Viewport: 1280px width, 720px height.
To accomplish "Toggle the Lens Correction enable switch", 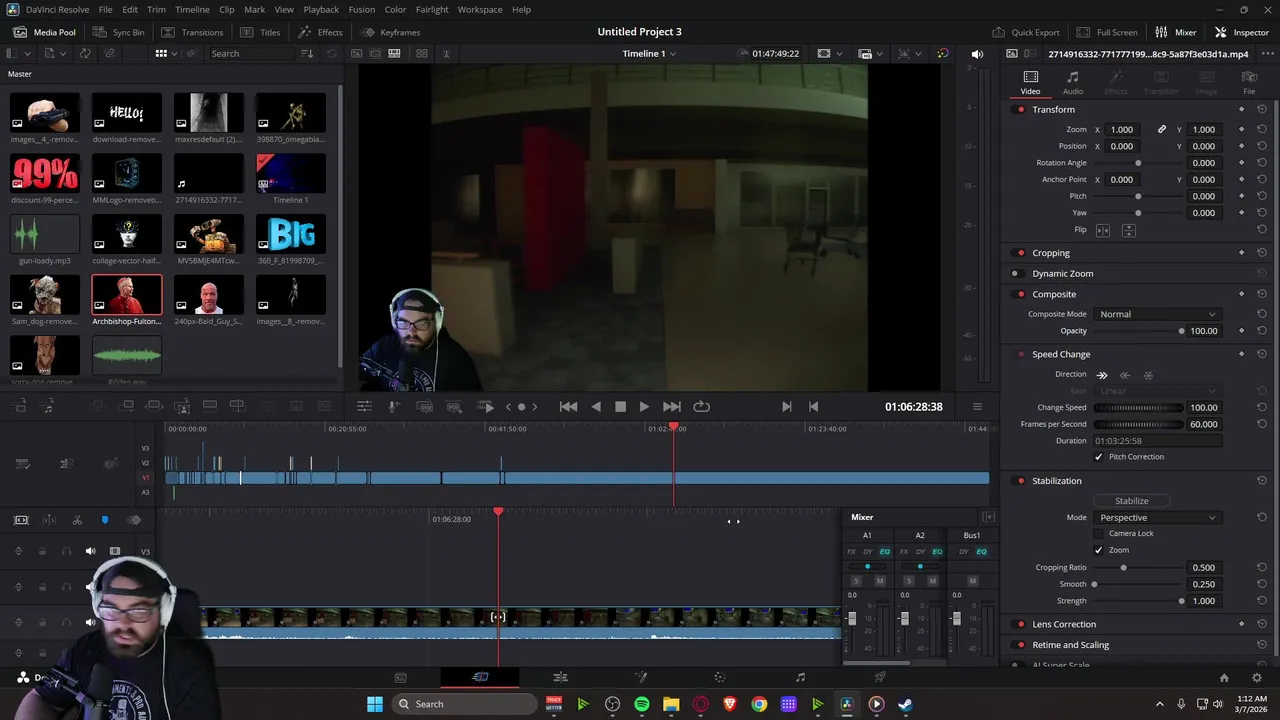I will [x=1020, y=624].
